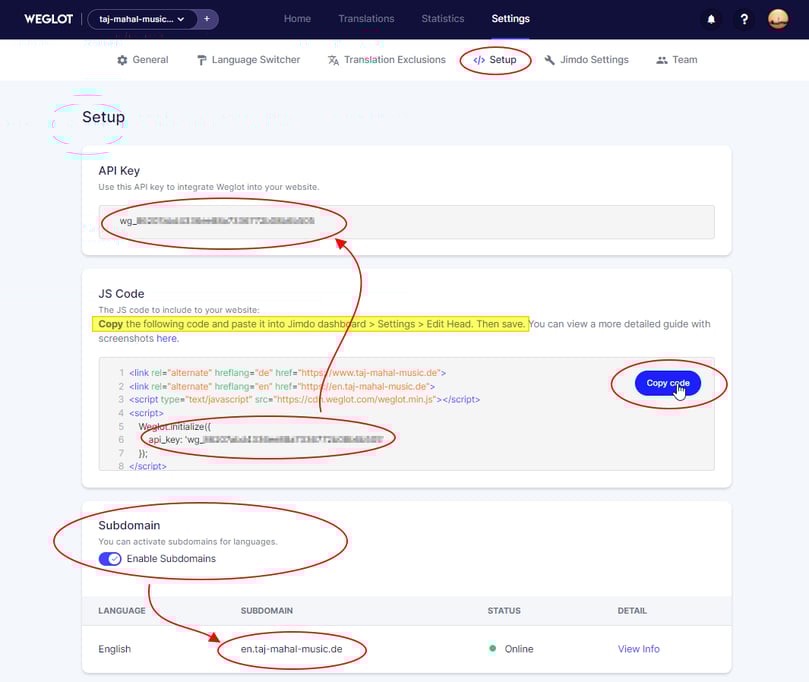Open the help question mark

pos(744,20)
